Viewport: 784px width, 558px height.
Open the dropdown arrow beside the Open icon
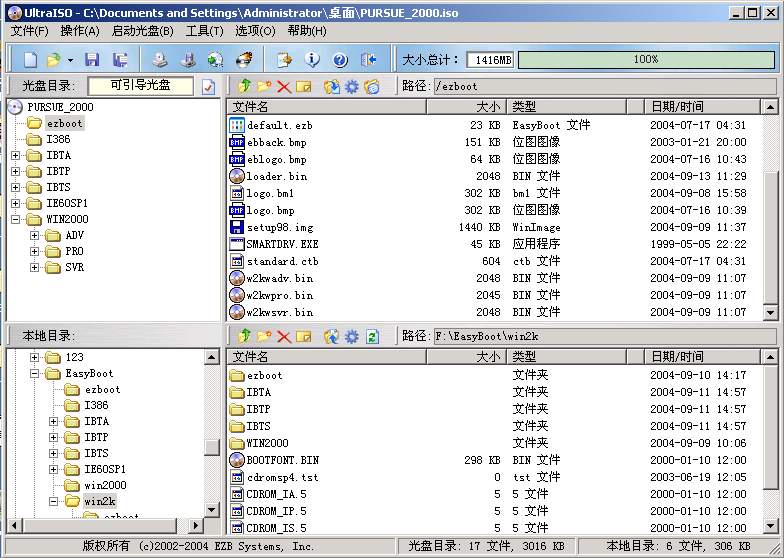[70, 60]
